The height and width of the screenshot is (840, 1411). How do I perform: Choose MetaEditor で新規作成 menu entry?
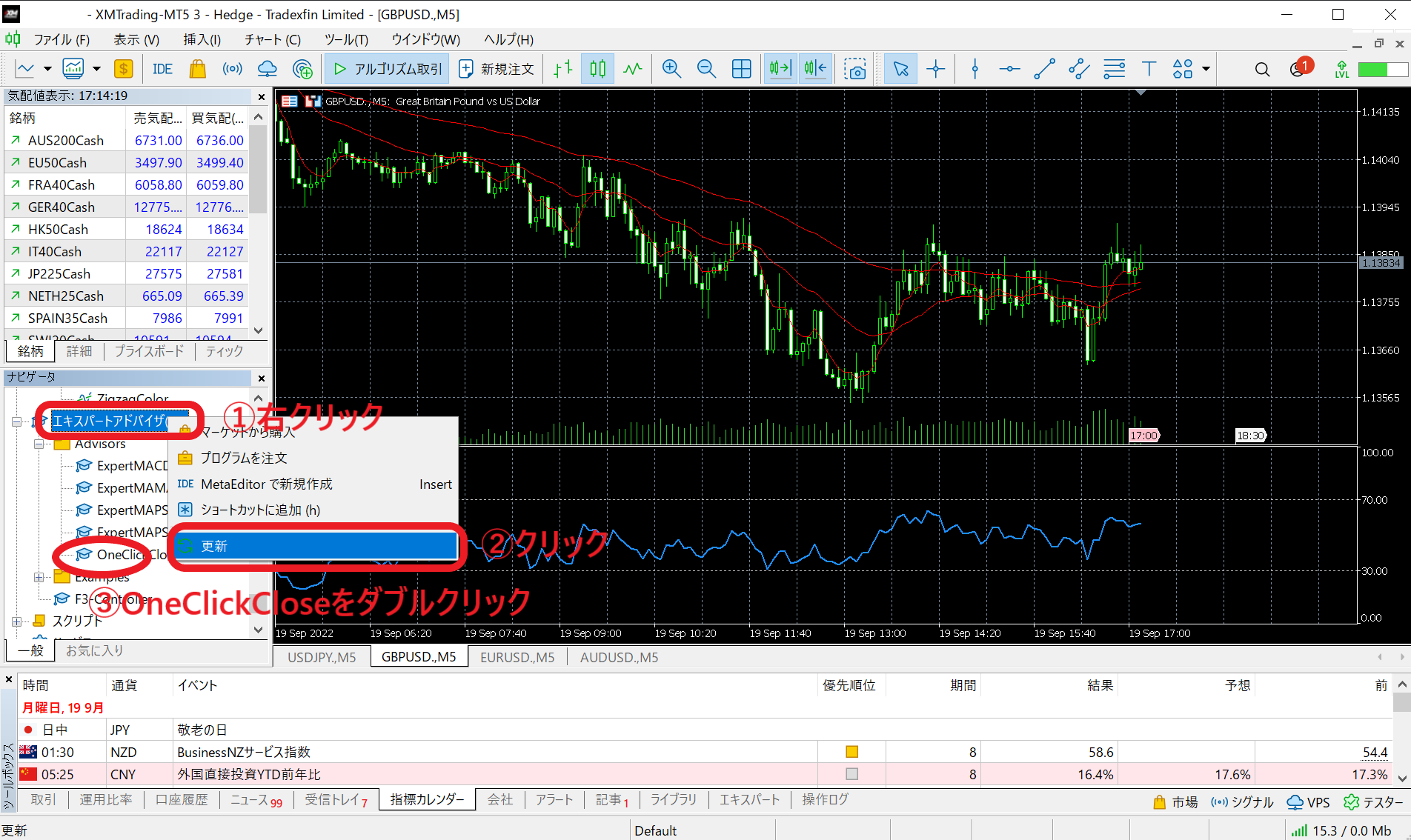(x=313, y=484)
